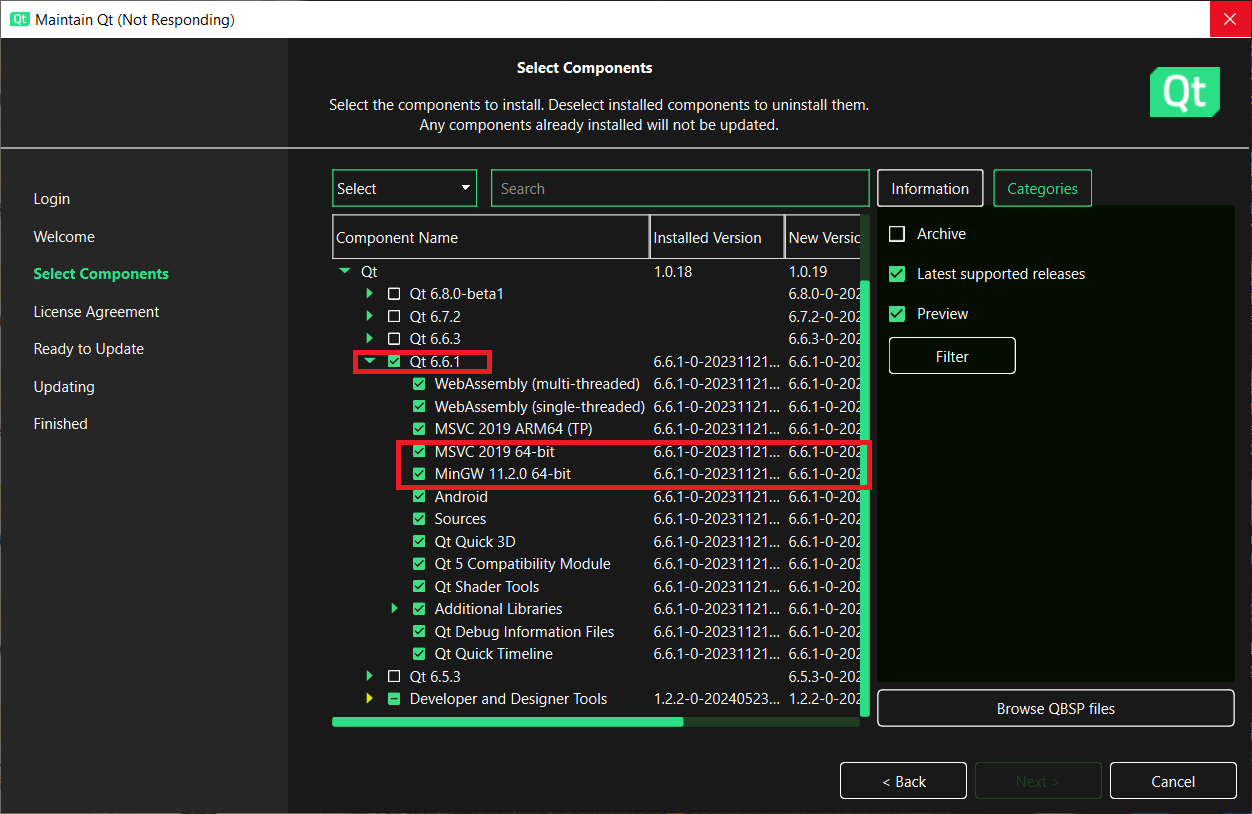
Task: Uncheck WebAssembly (single-threaded) component
Action: click(419, 407)
